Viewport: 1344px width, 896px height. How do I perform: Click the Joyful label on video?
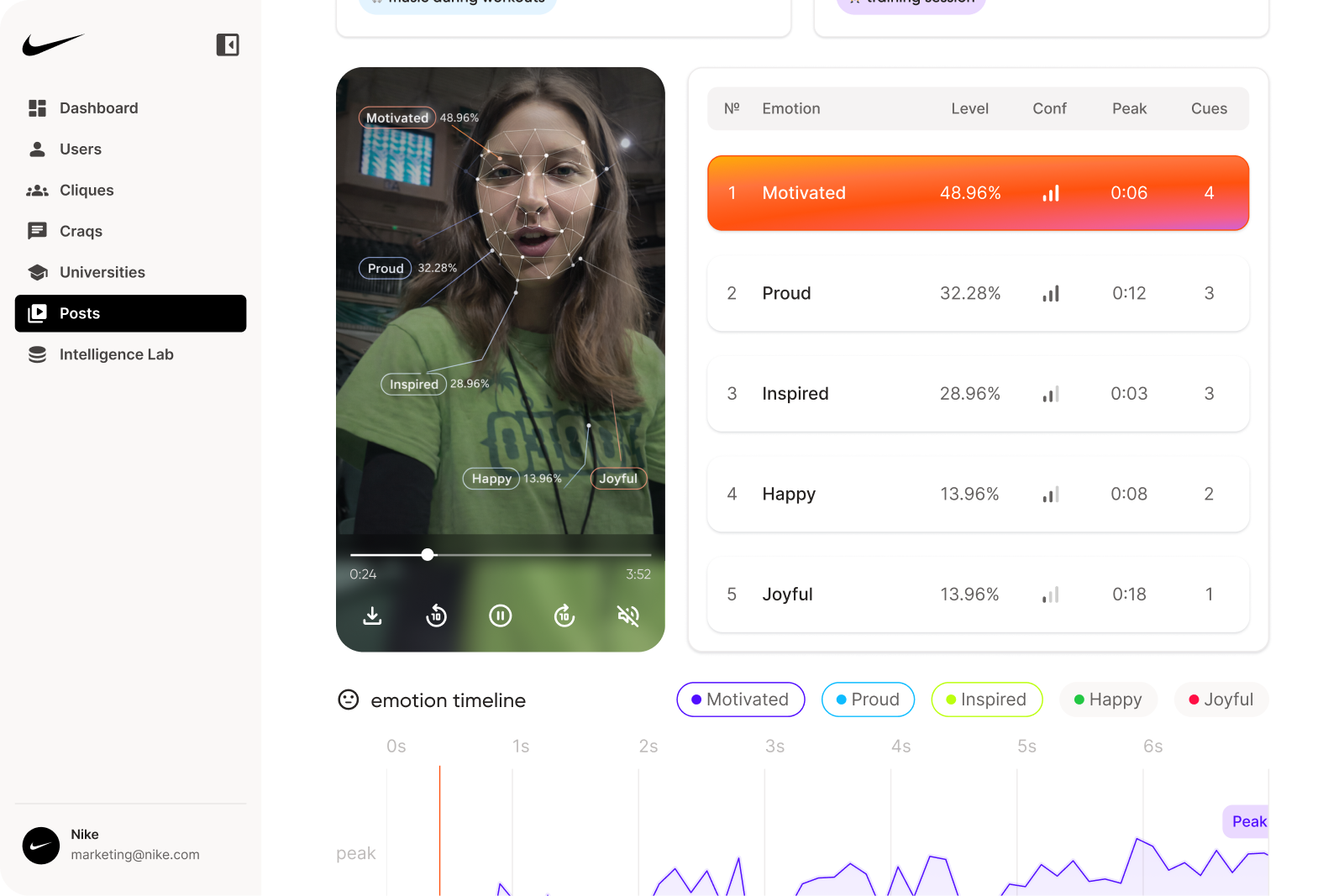pyautogui.click(x=618, y=479)
